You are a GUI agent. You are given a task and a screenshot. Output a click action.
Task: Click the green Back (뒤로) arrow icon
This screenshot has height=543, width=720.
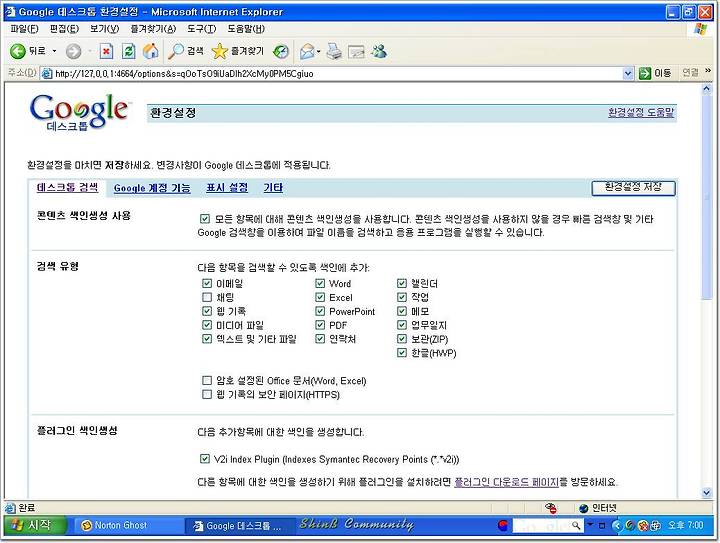pyautogui.click(x=17, y=51)
